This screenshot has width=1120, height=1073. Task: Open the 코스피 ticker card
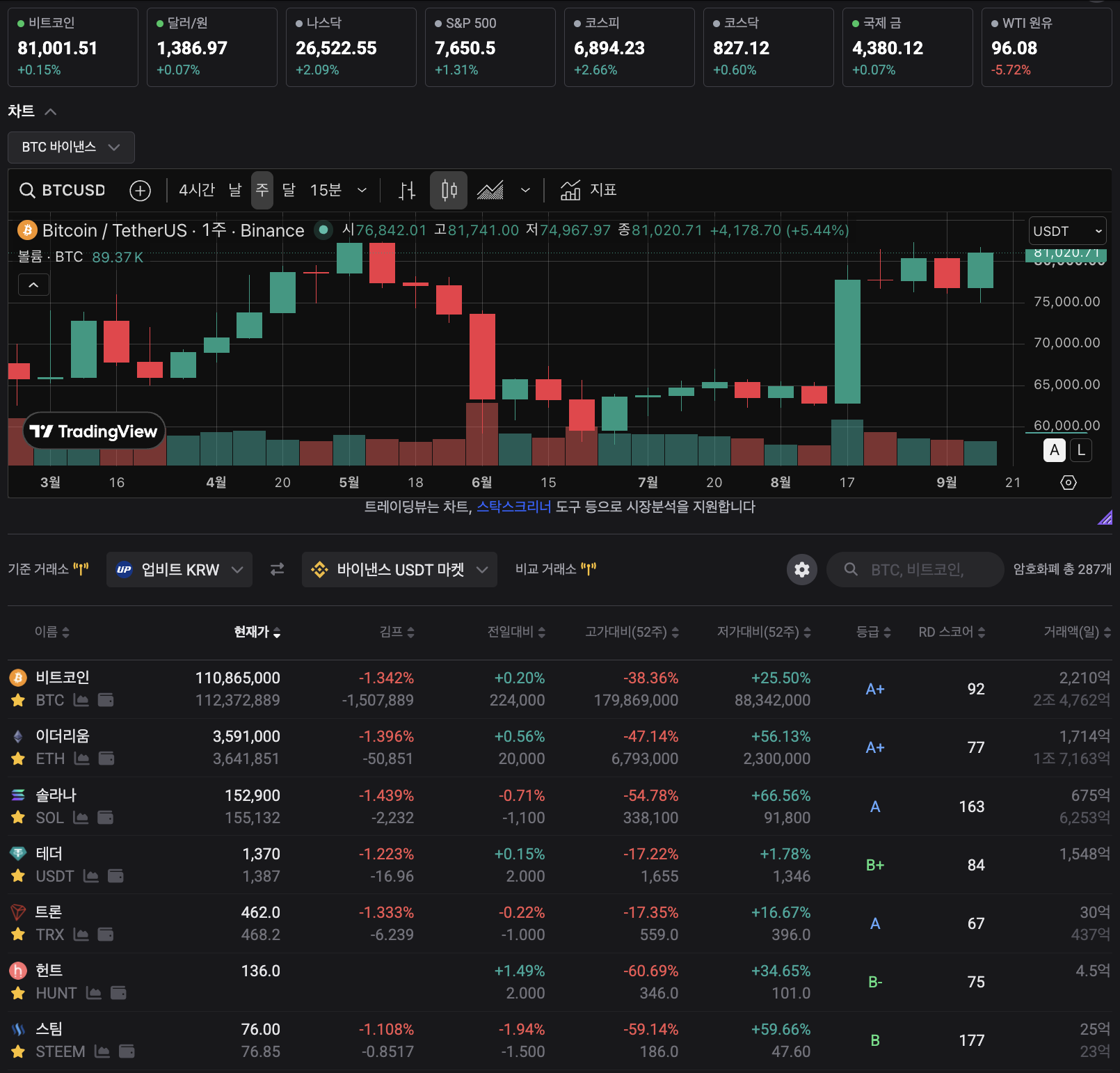point(630,47)
